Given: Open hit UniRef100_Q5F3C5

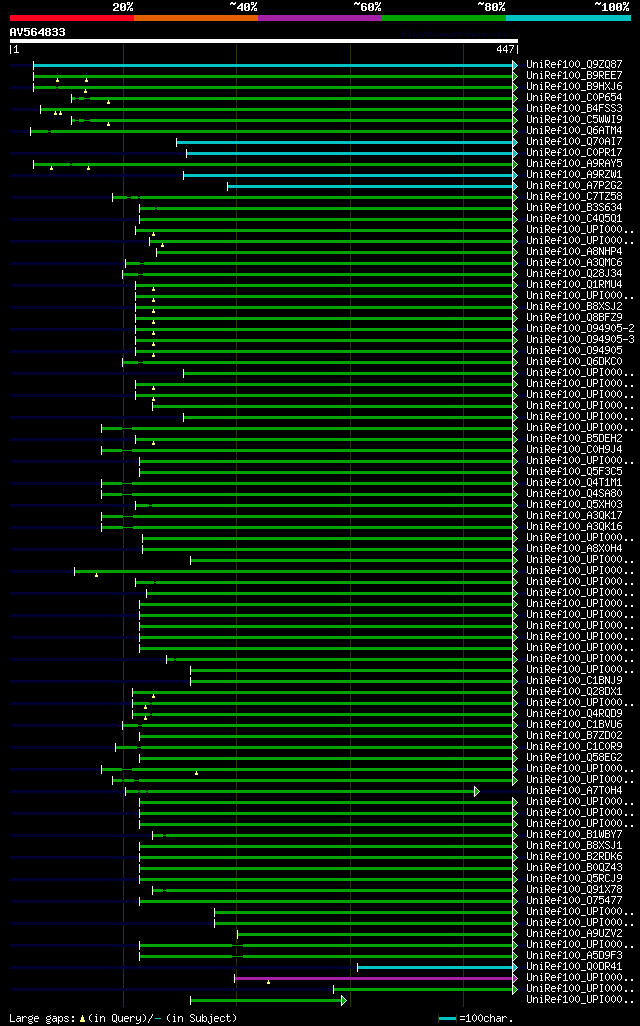Looking at the screenshot, I should tap(574, 471).
